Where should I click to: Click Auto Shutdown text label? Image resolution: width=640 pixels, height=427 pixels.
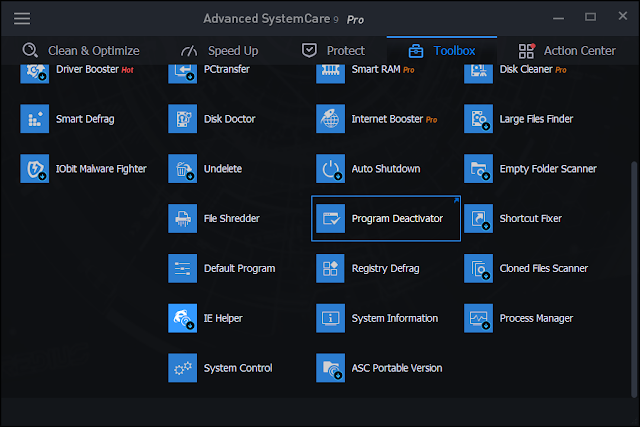(386, 169)
